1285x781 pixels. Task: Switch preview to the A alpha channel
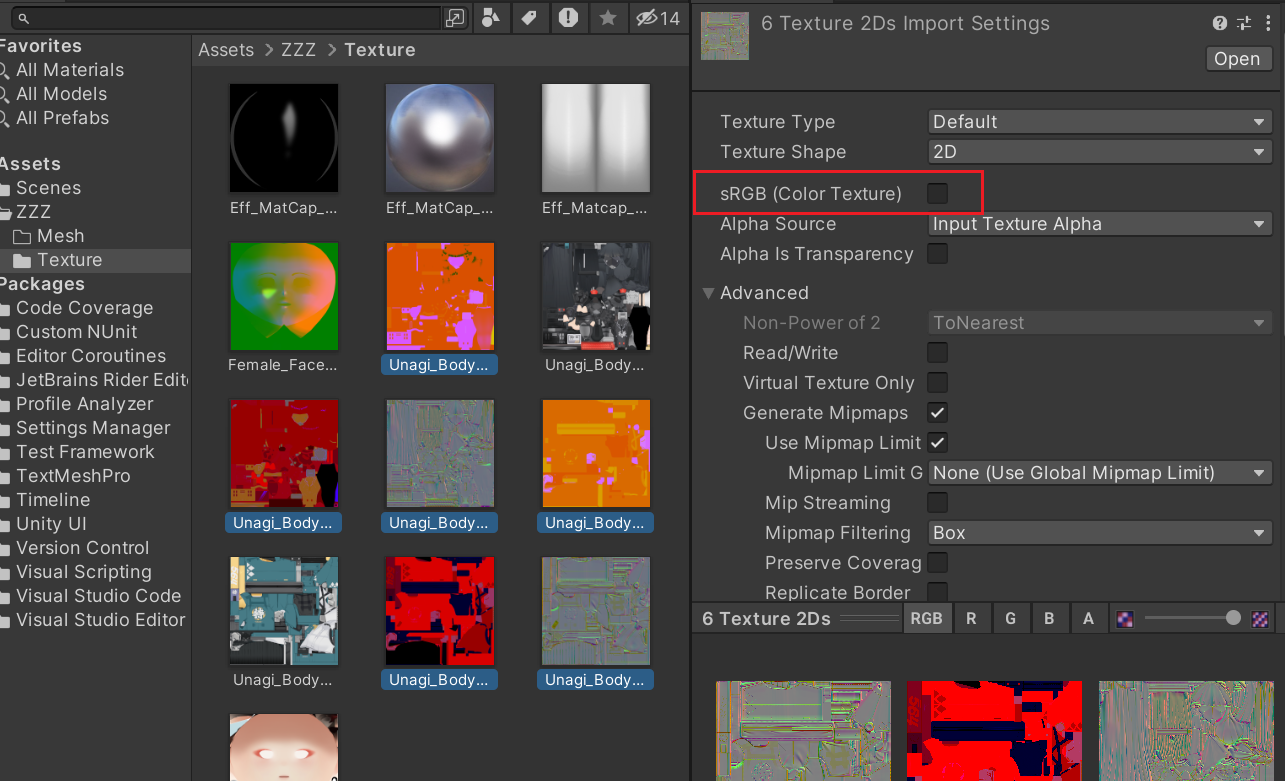[1088, 619]
